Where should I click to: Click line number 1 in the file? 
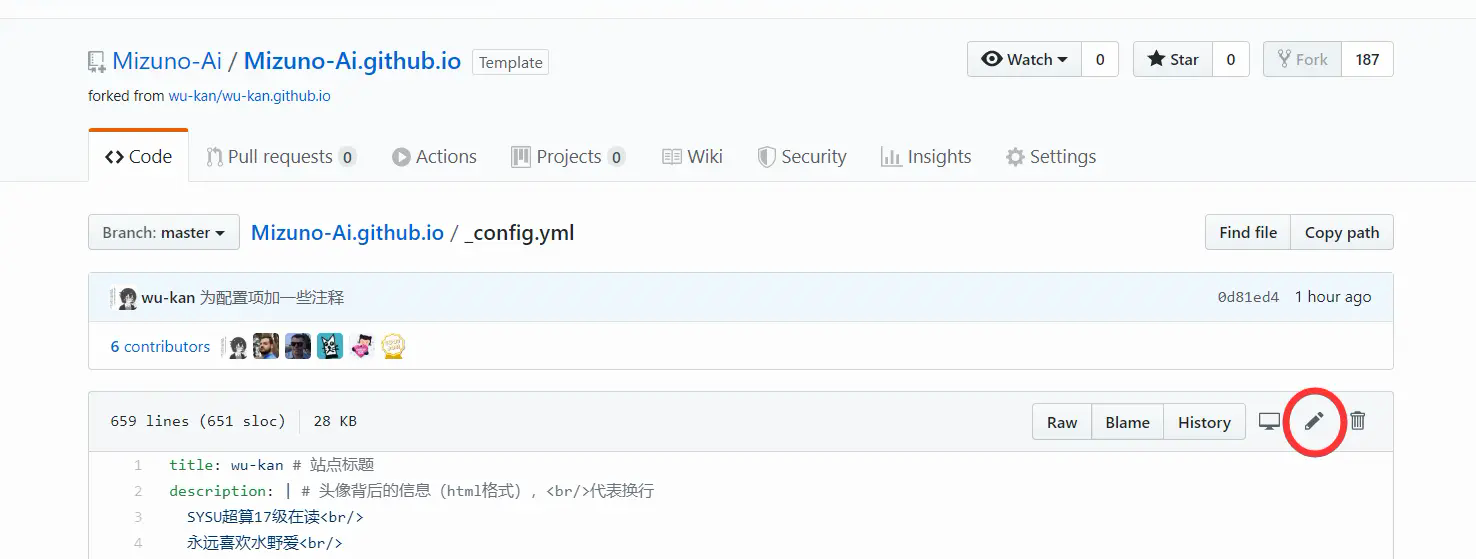tap(138, 465)
